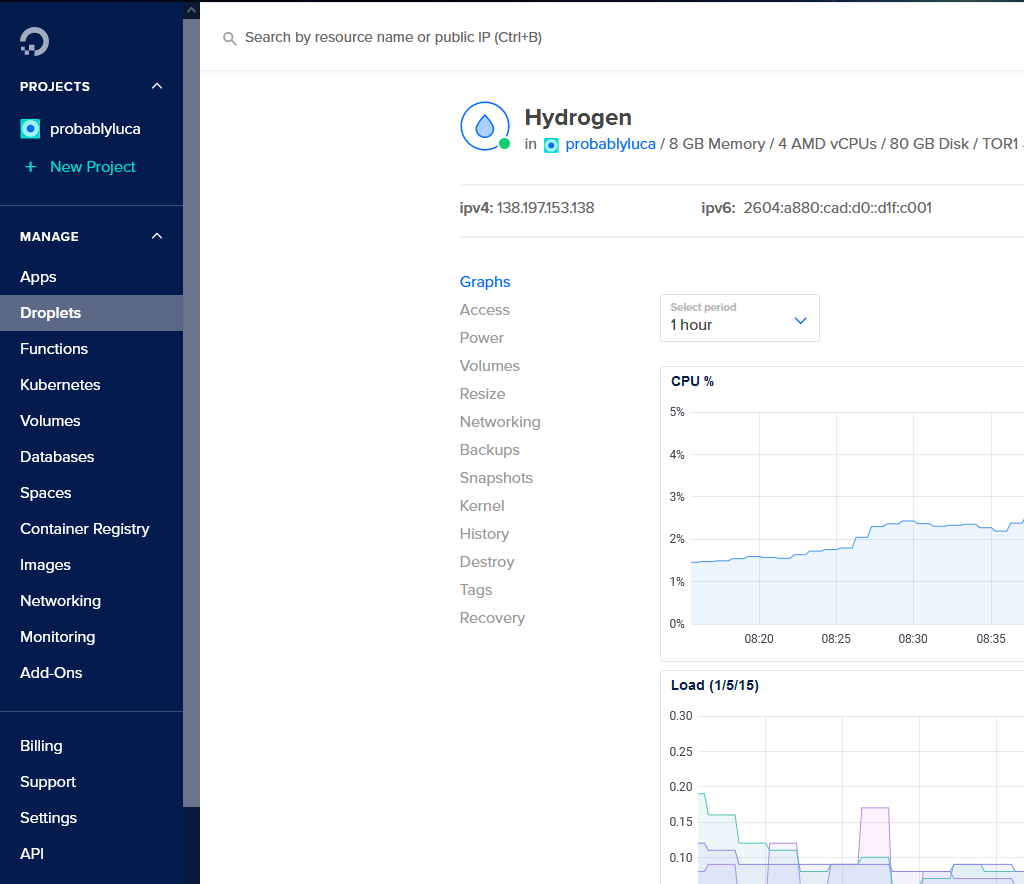Click the CPU % chart title
Viewport: 1024px width, 884px height.
coord(692,381)
